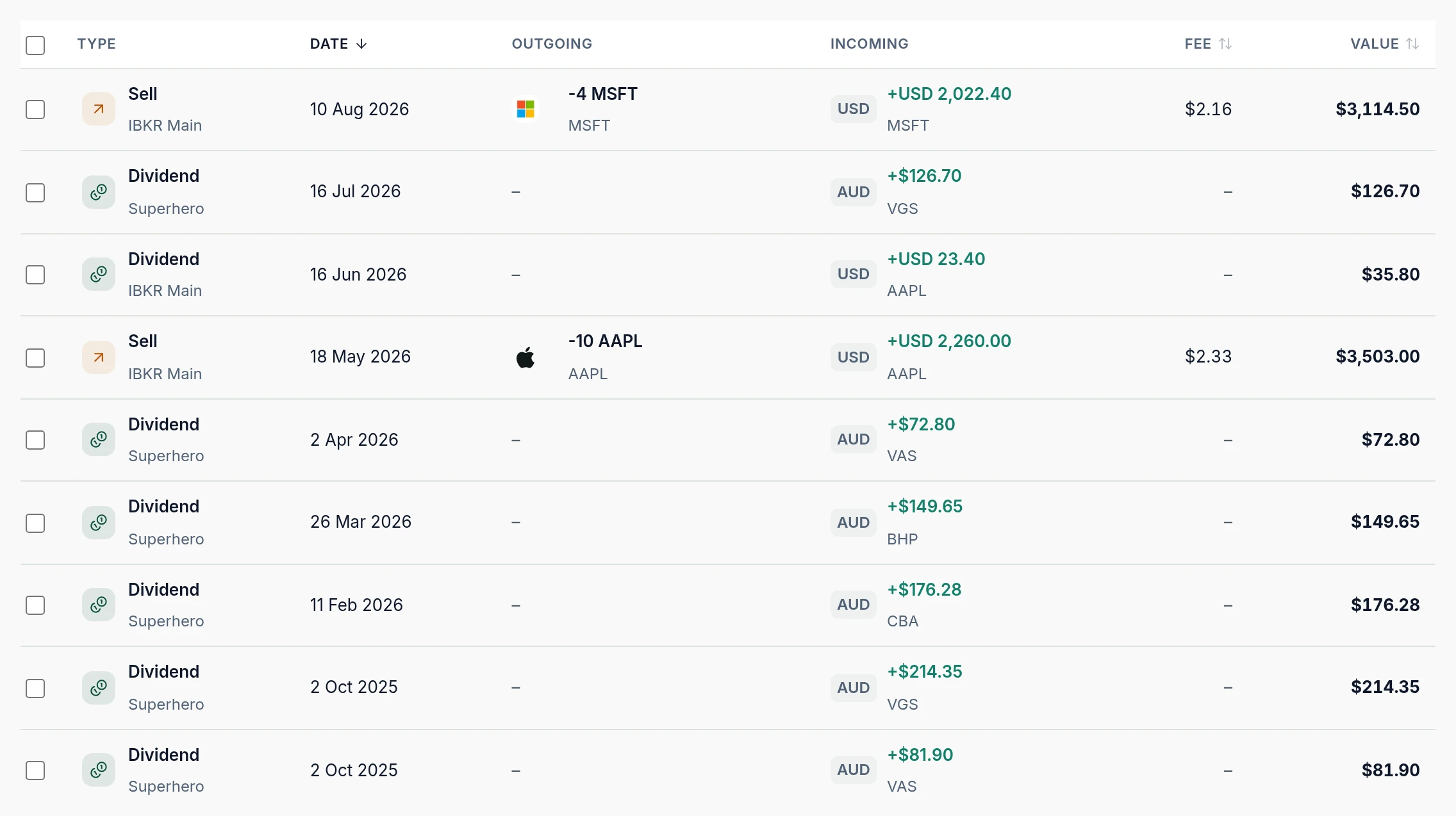This screenshot has height=816, width=1456.
Task: Click the $3,114.50 value cell
Action: (1377, 109)
